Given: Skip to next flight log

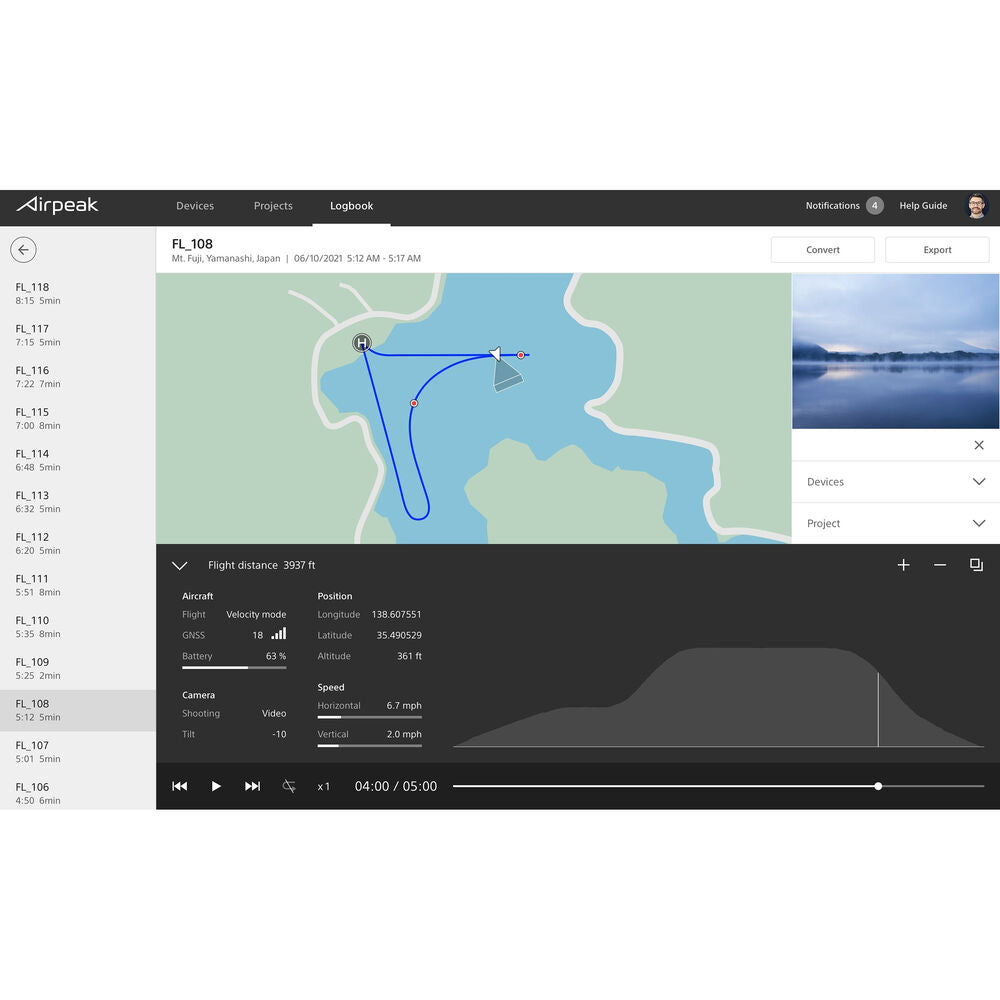Looking at the screenshot, I should coord(252,787).
